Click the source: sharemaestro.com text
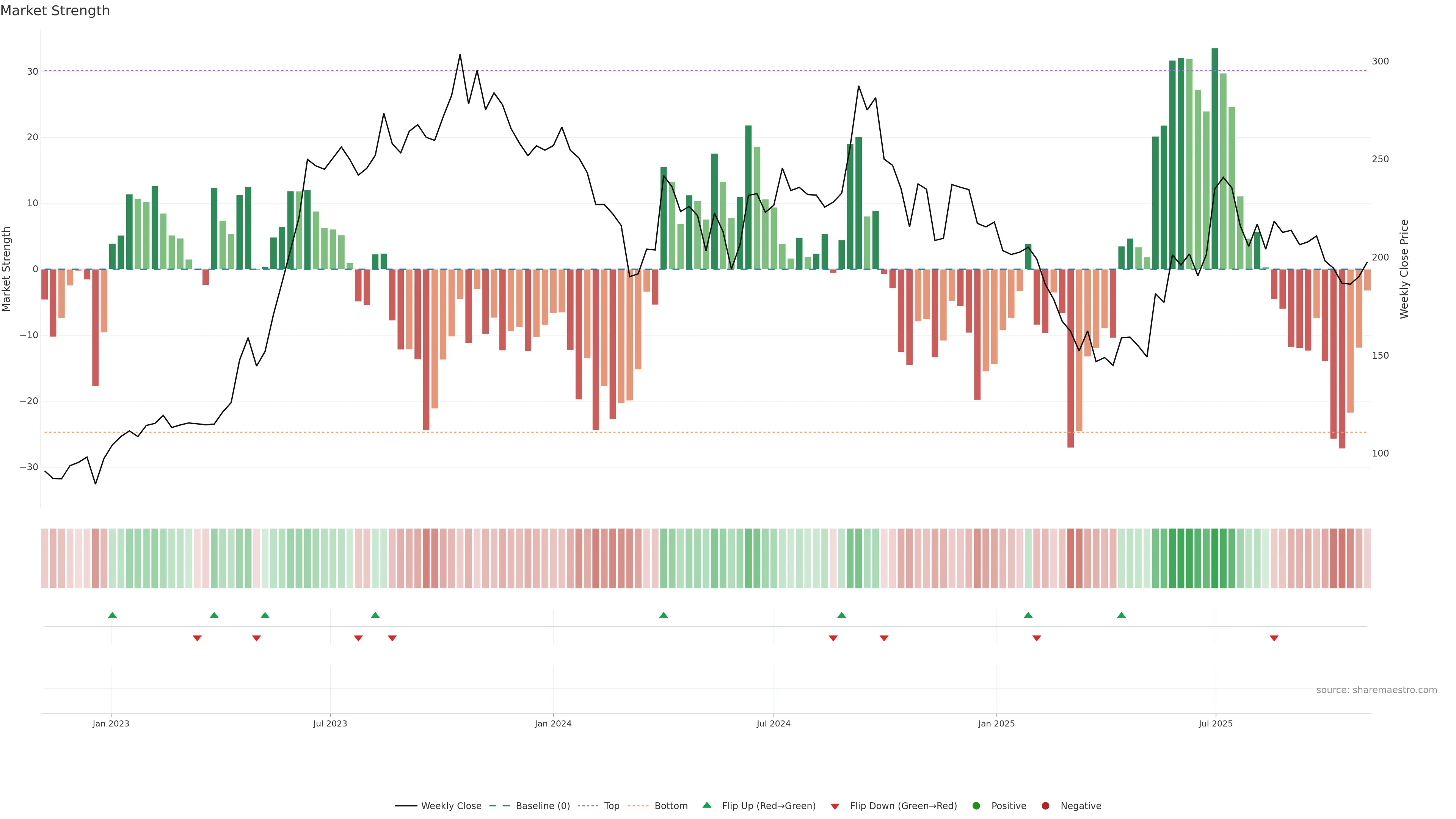Screen dimensions: 1456x819 click(x=1376, y=690)
